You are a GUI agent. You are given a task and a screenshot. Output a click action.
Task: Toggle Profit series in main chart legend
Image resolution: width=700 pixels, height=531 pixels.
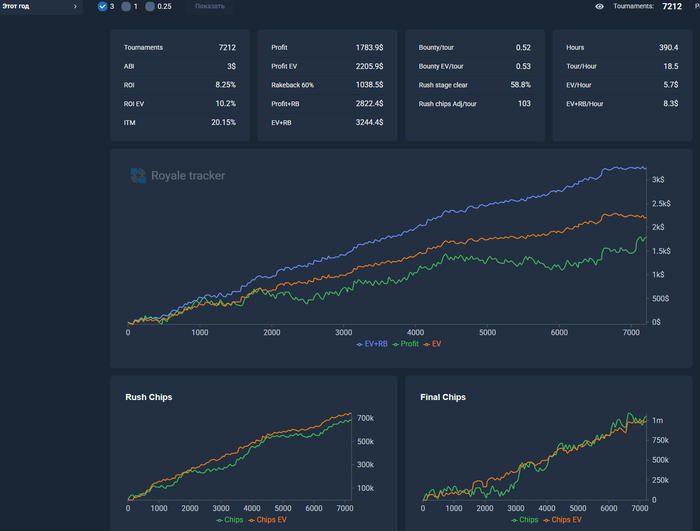click(x=406, y=344)
